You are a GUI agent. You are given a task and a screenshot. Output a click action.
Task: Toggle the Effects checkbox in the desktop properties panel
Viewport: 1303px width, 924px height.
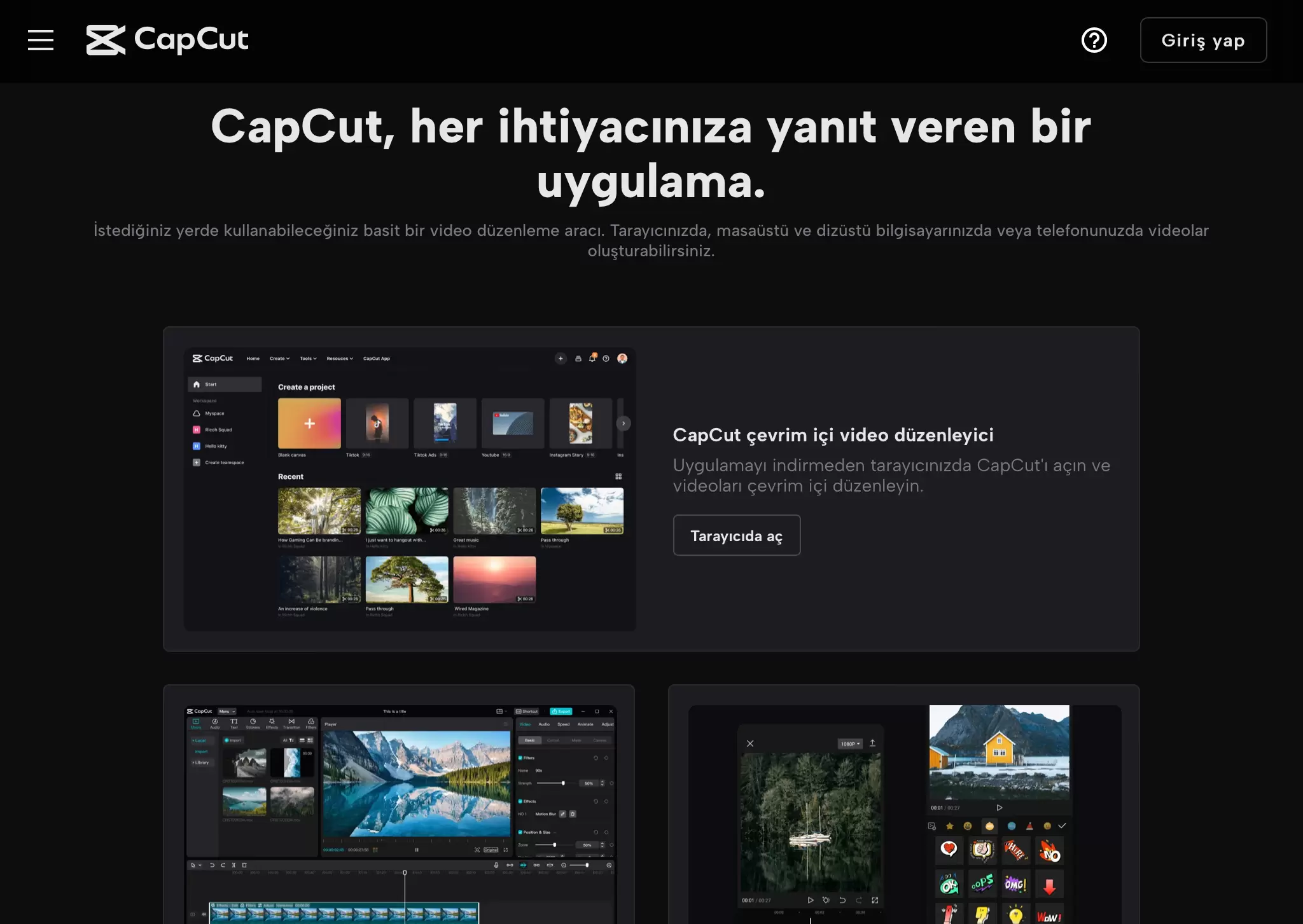coord(520,801)
